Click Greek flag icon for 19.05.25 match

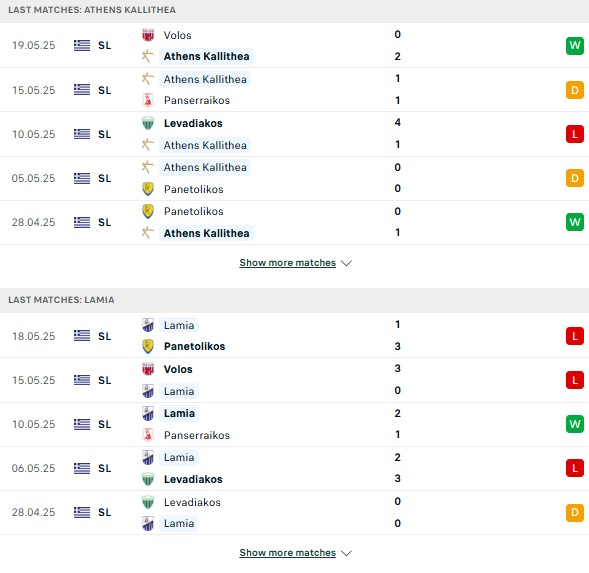pos(82,45)
